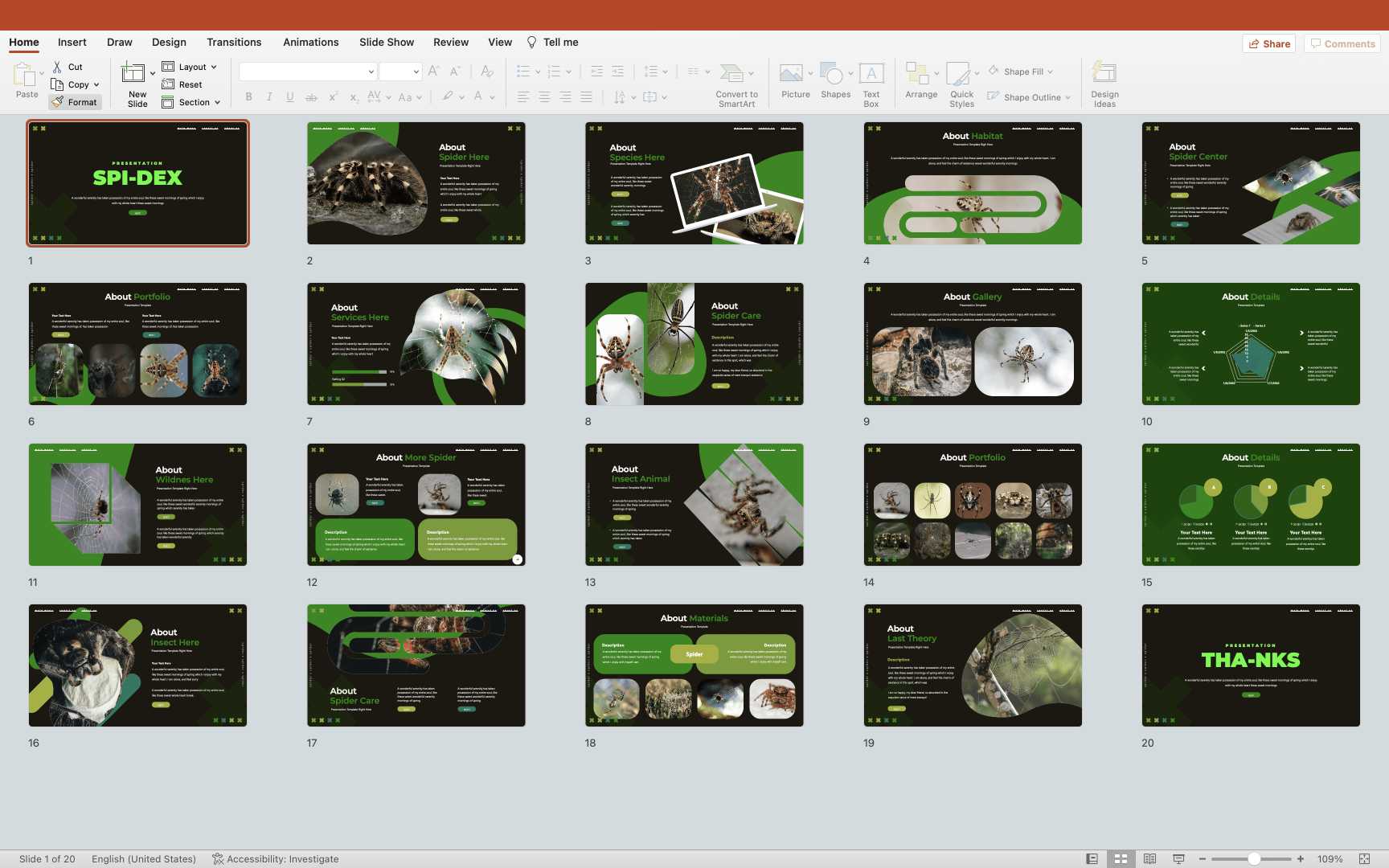1389x868 pixels.
Task: Click the New Slide icon
Action: tap(133, 74)
